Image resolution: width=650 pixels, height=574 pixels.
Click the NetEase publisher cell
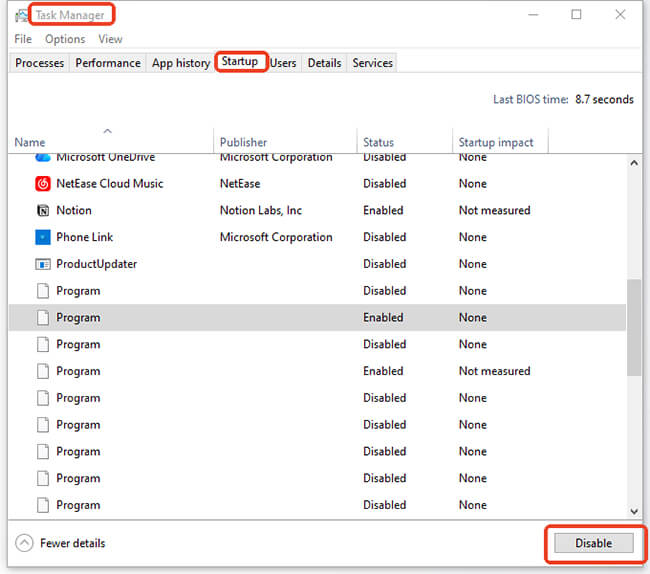pyautogui.click(x=240, y=184)
